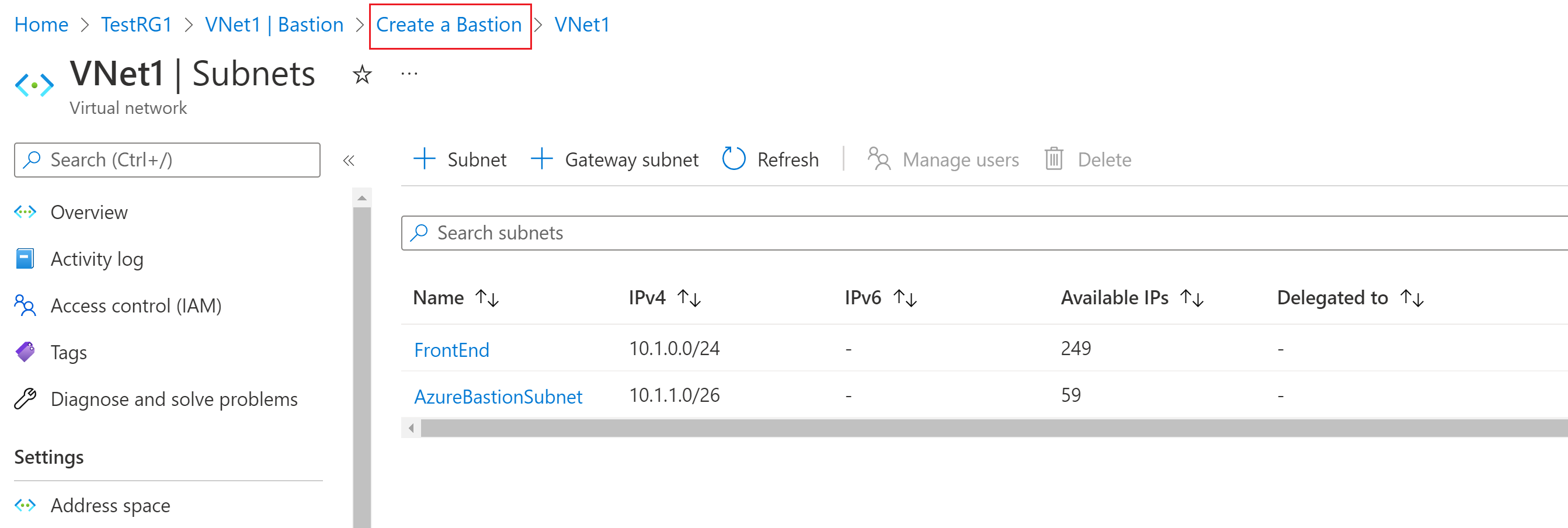Image resolution: width=1568 pixels, height=528 pixels.
Task: Sort by Available IPs column
Action: click(x=1191, y=298)
